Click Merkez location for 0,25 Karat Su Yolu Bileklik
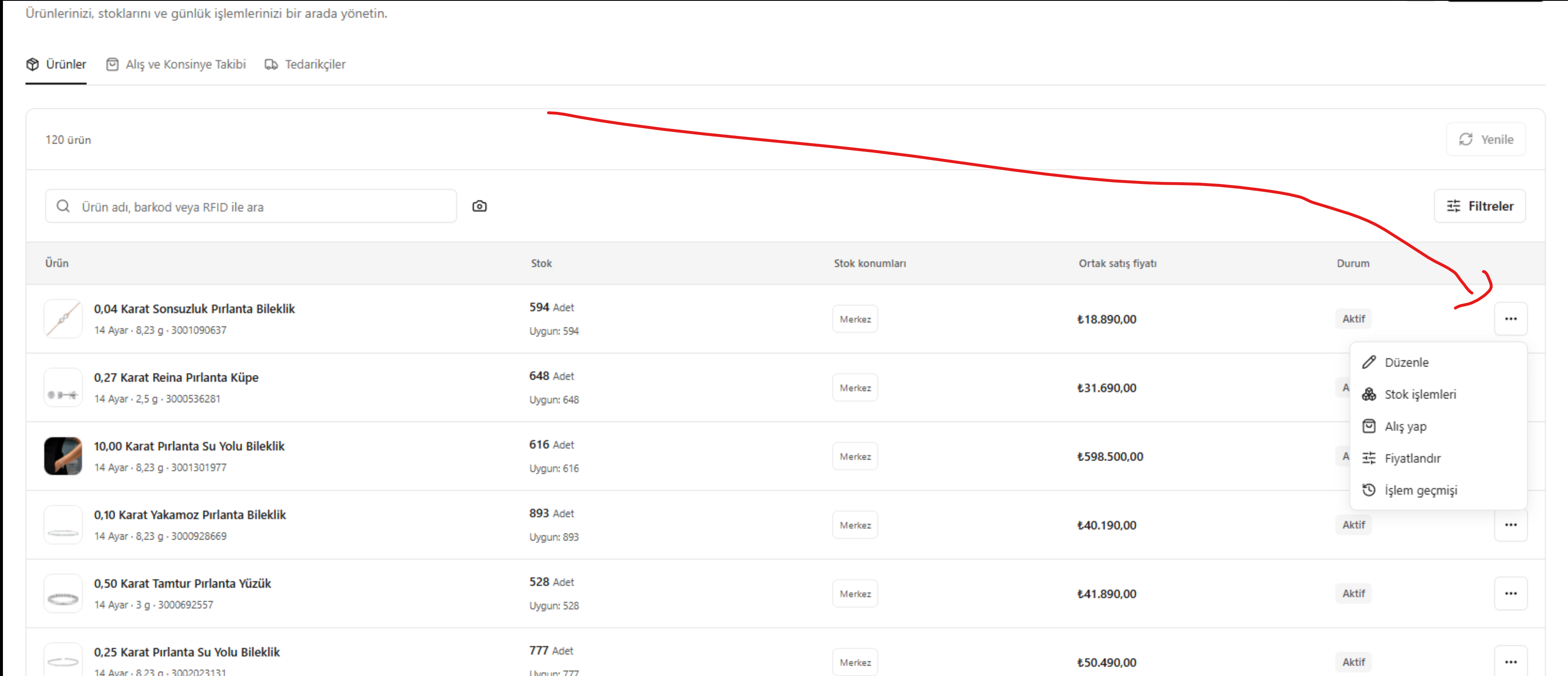The height and width of the screenshot is (676, 1568). coord(855,662)
